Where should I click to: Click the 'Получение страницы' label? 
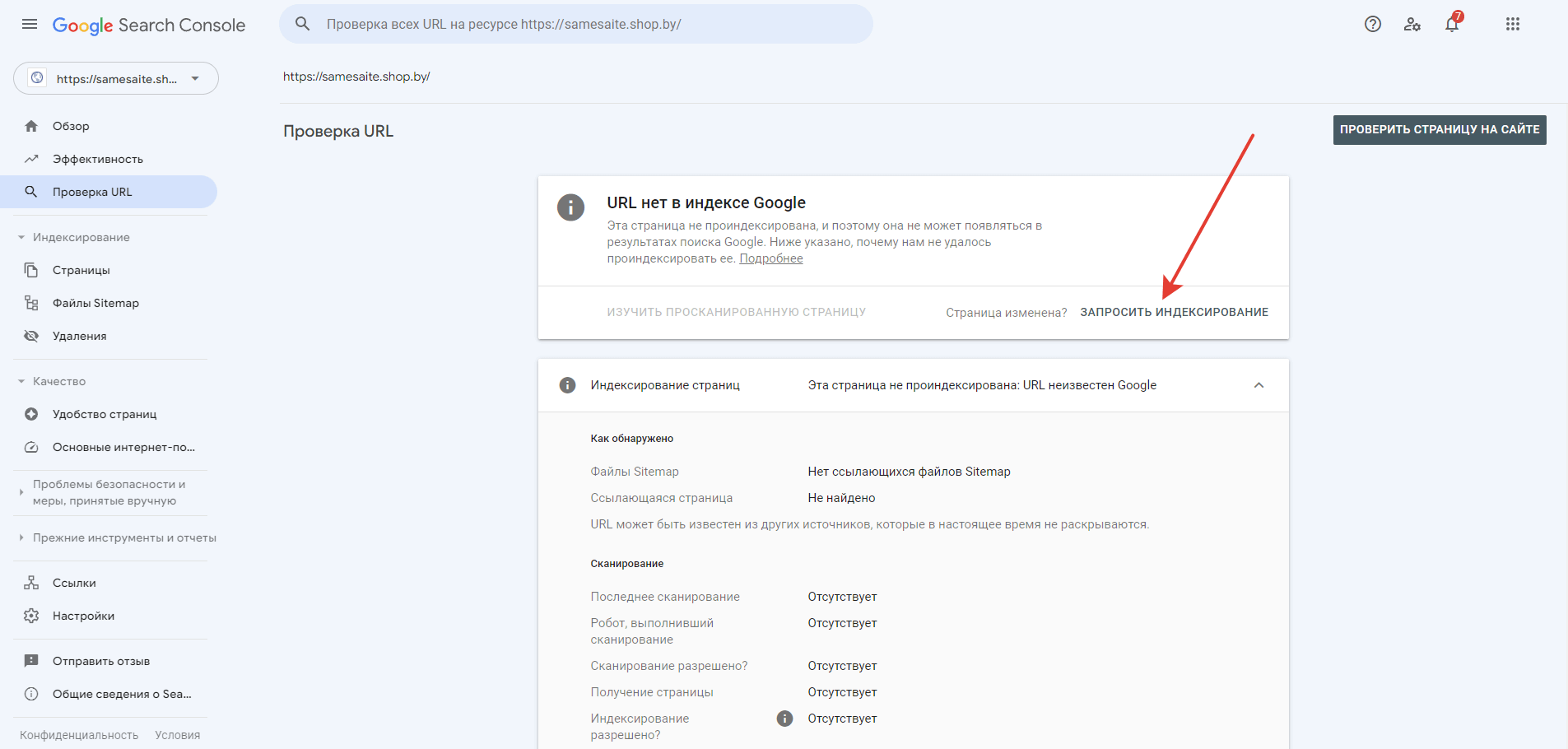(x=652, y=692)
